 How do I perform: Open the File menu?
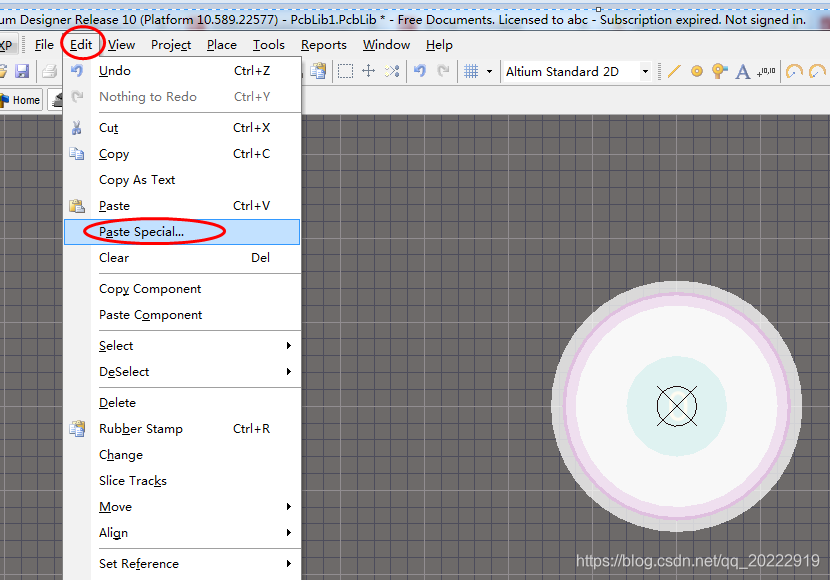point(44,45)
